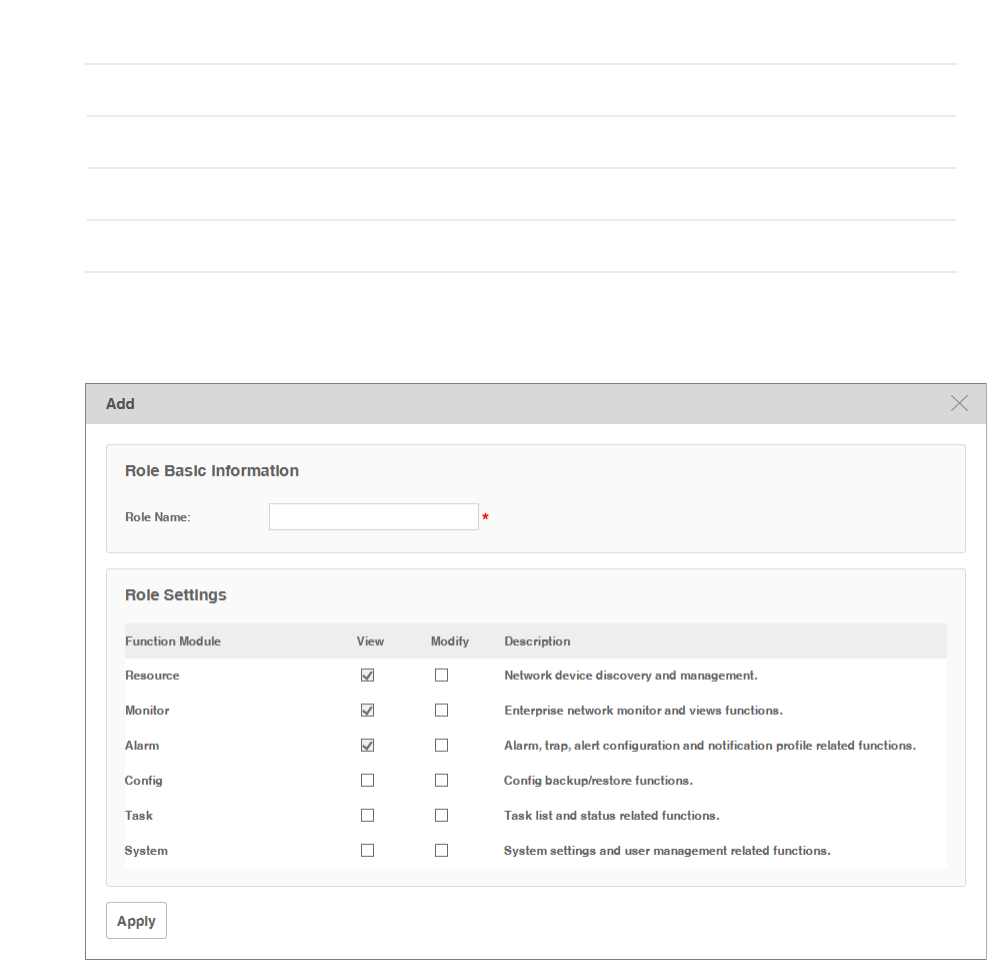The image size is (987, 960).
Task: Click the View column header
Action: (370, 641)
